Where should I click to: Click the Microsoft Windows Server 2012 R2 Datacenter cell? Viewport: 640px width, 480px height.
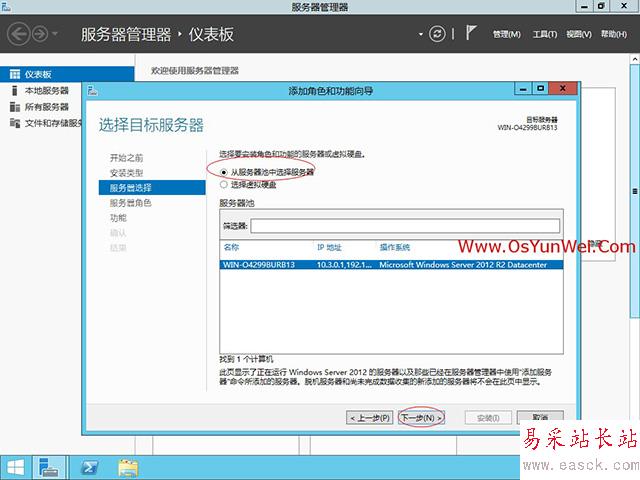pos(463,264)
